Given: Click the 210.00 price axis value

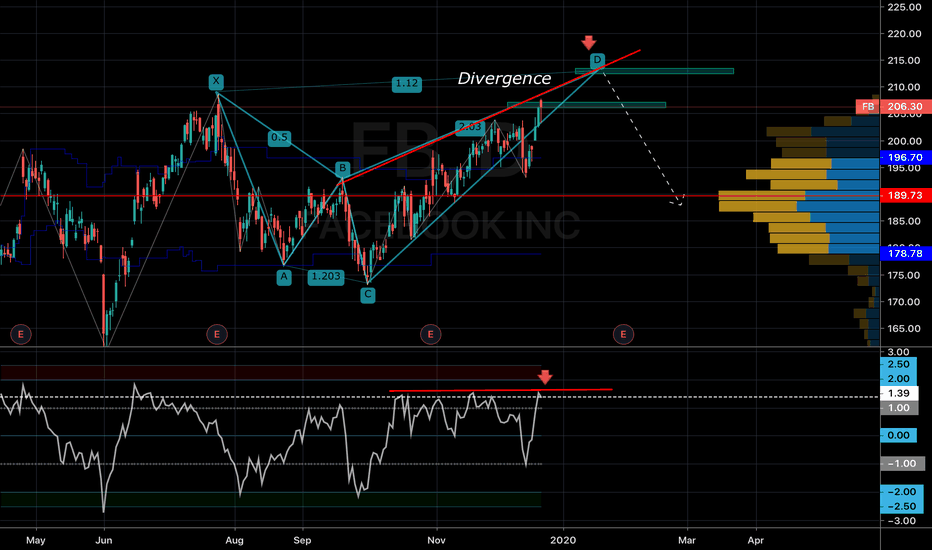Looking at the screenshot, I should pos(905,87).
